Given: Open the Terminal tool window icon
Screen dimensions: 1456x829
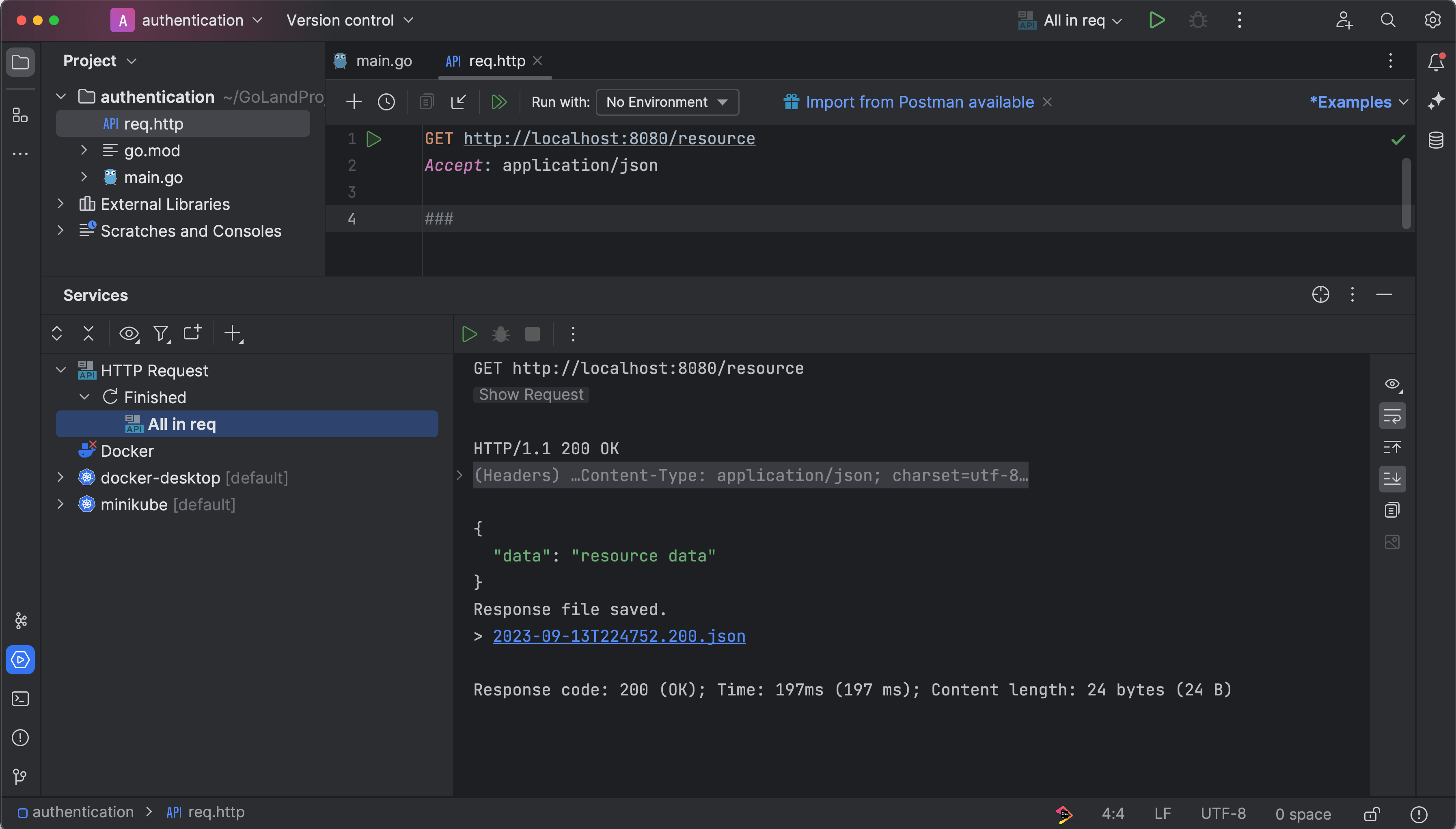Looking at the screenshot, I should pos(20,699).
